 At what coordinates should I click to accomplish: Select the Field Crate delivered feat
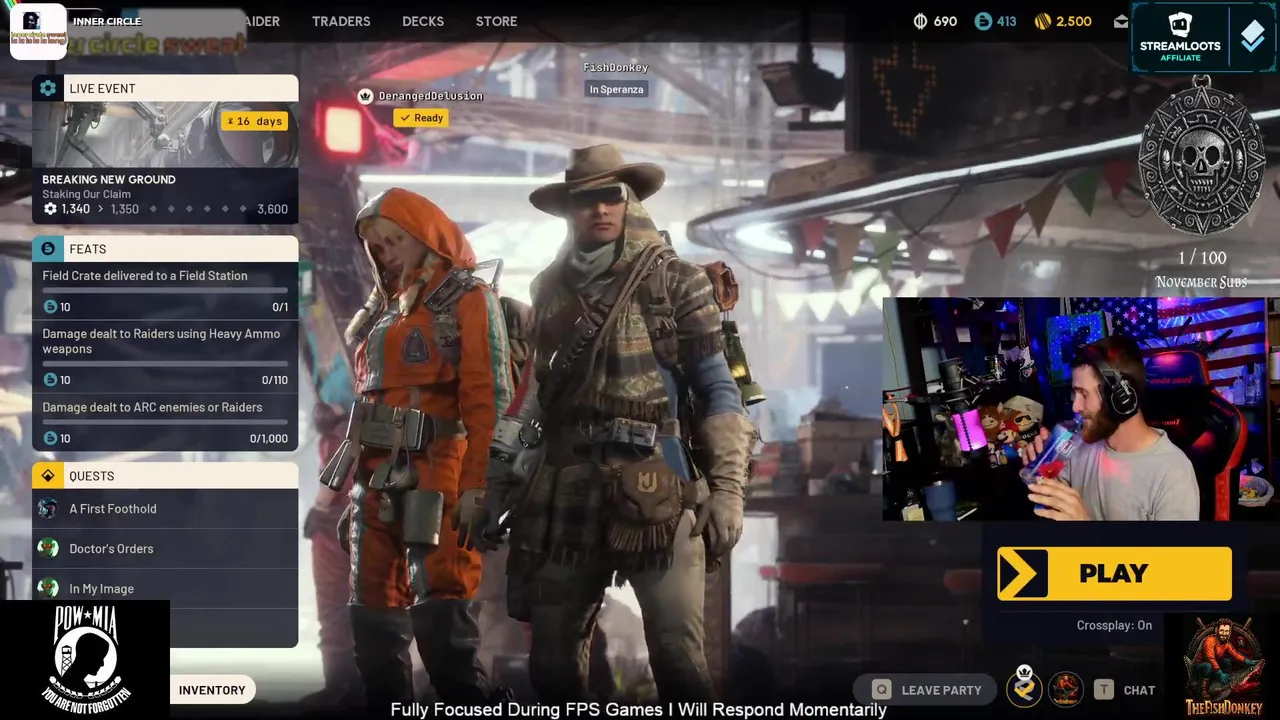coord(165,291)
